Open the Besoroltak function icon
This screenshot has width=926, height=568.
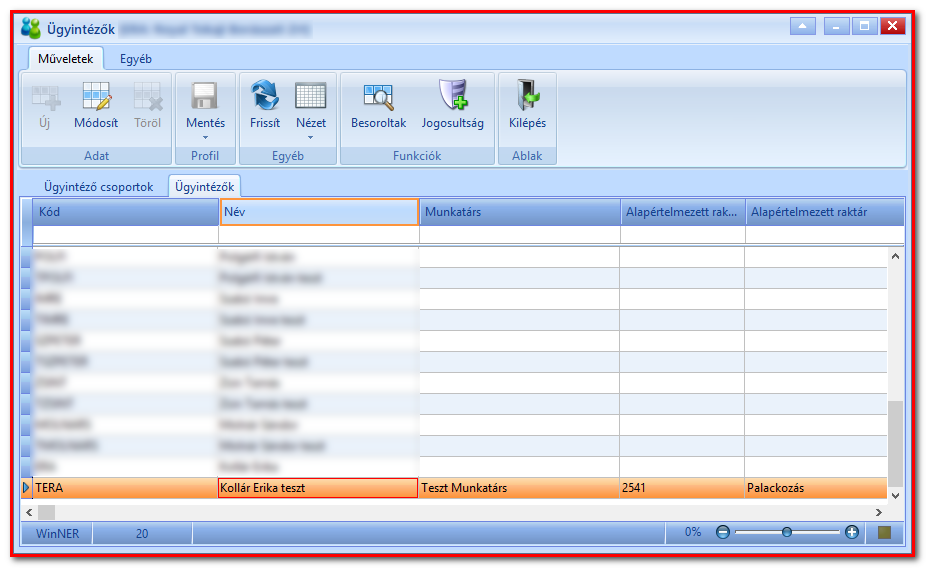coord(379,97)
